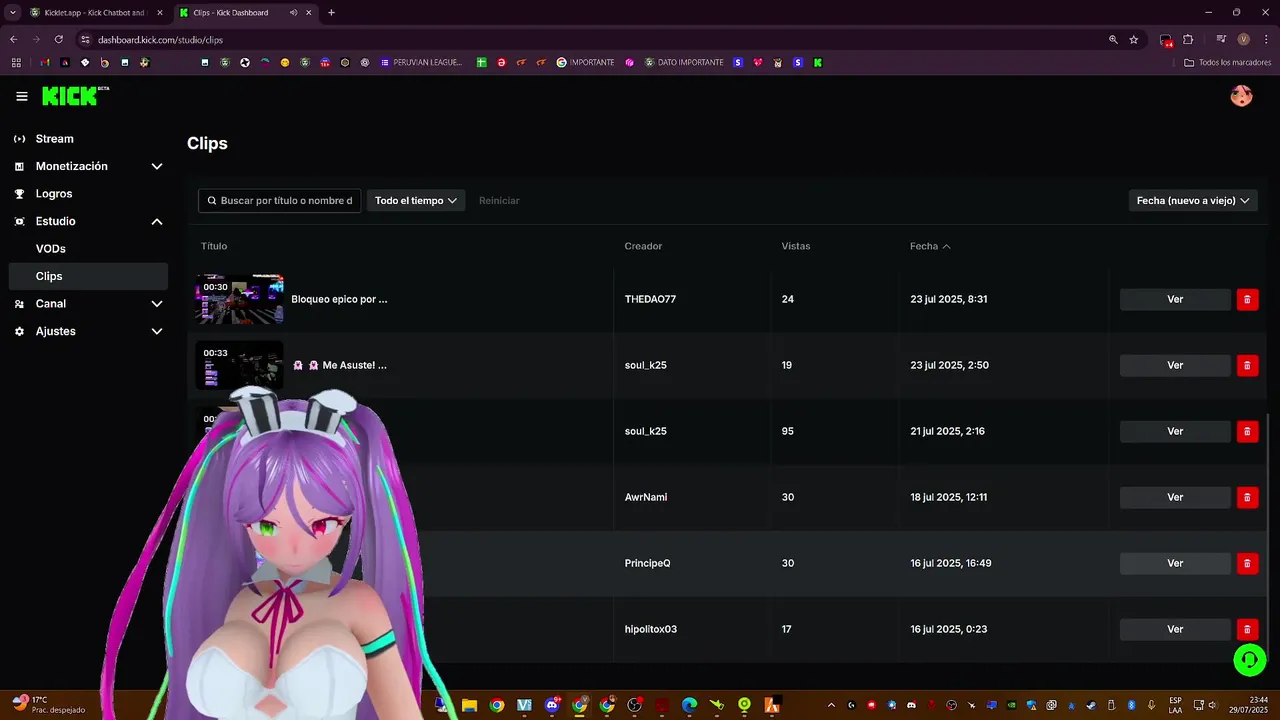
Task: Sort by the Fecha column header
Action: (x=930, y=246)
